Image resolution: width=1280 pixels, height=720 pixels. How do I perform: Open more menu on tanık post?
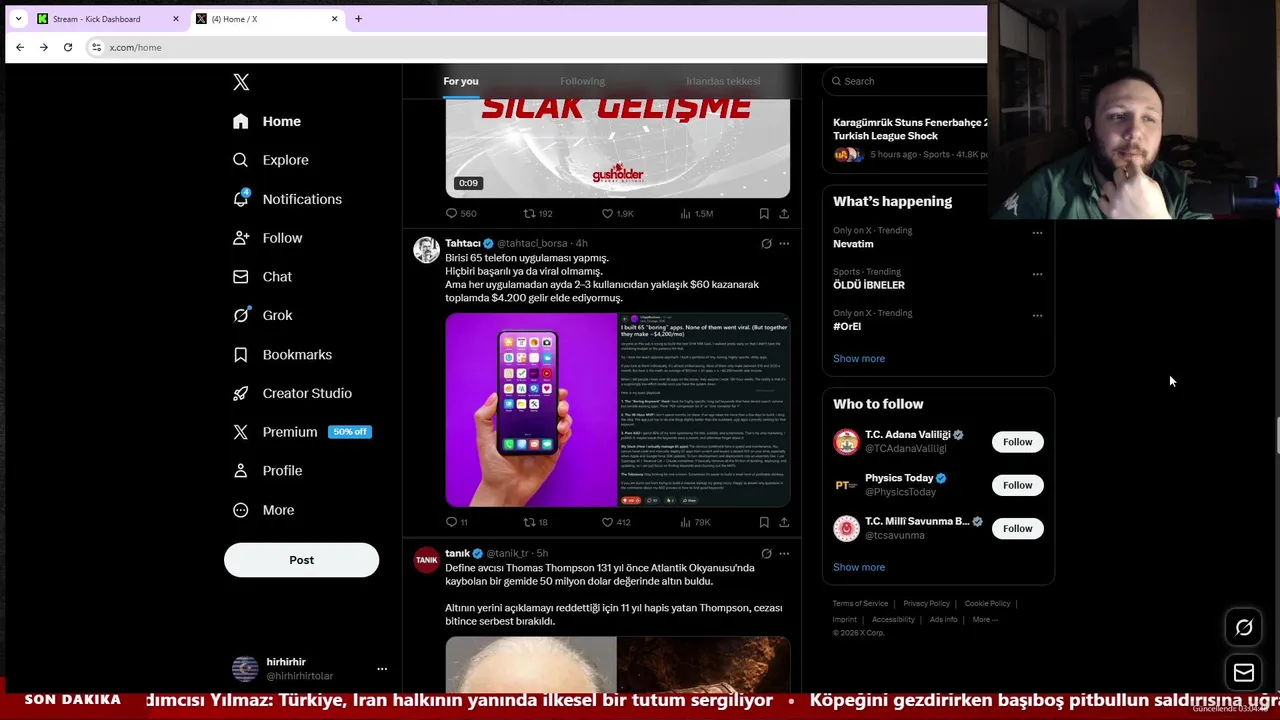784,553
